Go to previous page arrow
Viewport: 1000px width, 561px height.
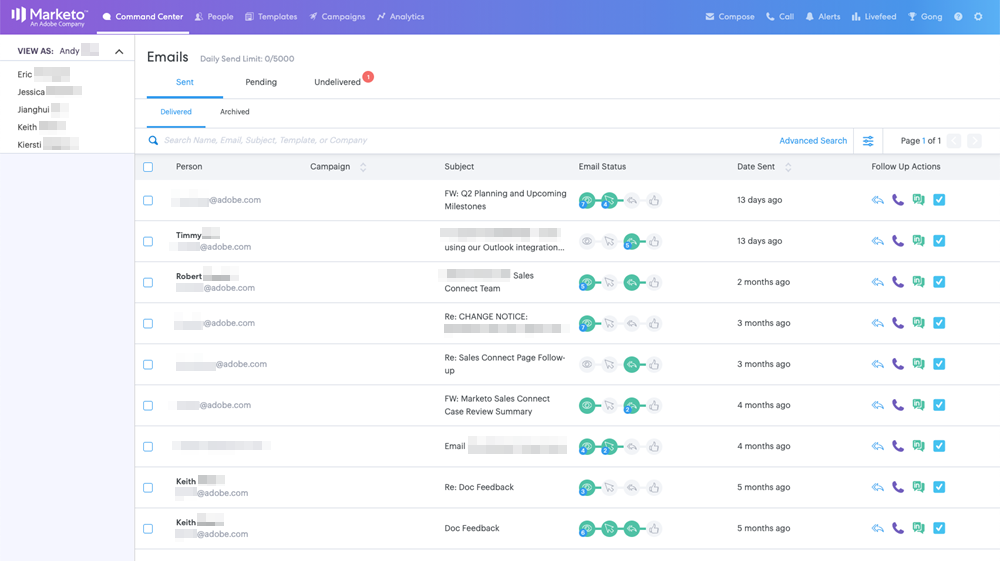[x=954, y=141]
